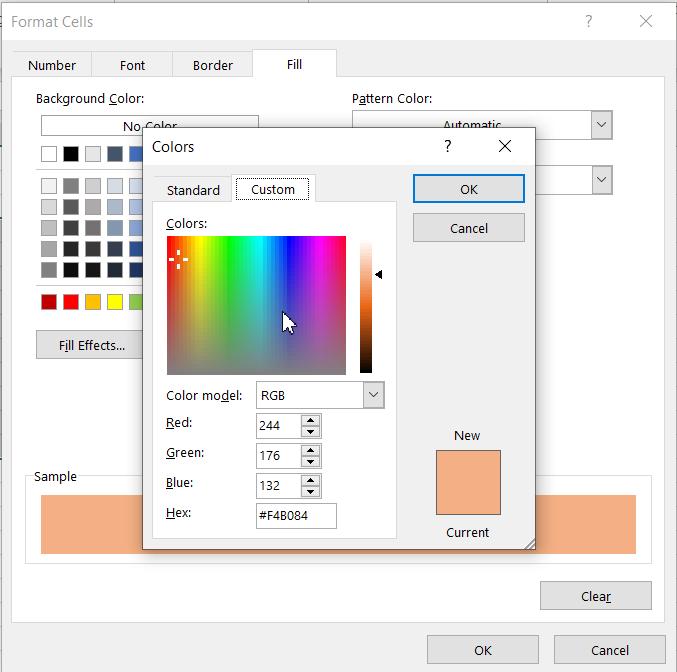
Task: Increase the Green value with up arrow
Action: point(311,450)
